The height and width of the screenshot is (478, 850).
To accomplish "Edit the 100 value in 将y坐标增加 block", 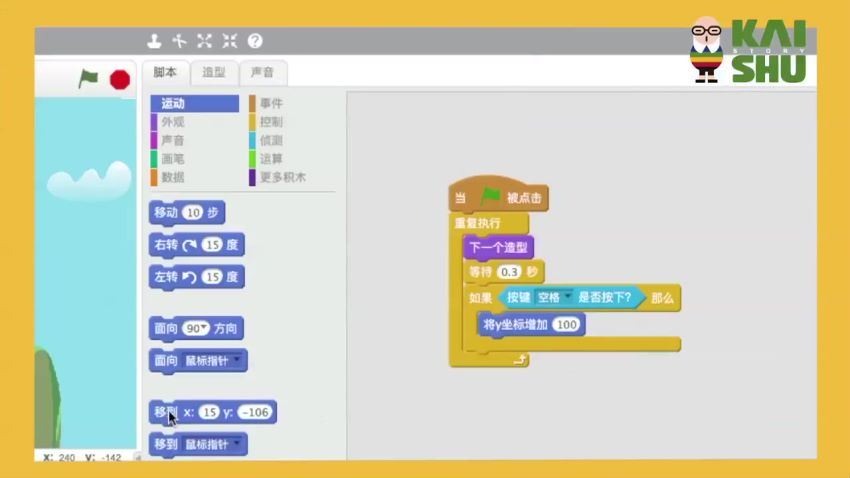I will point(567,325).
